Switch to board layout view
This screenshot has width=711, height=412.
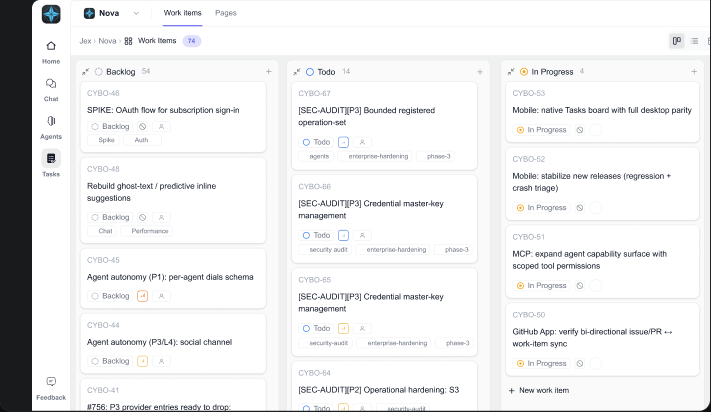(677, 41)
